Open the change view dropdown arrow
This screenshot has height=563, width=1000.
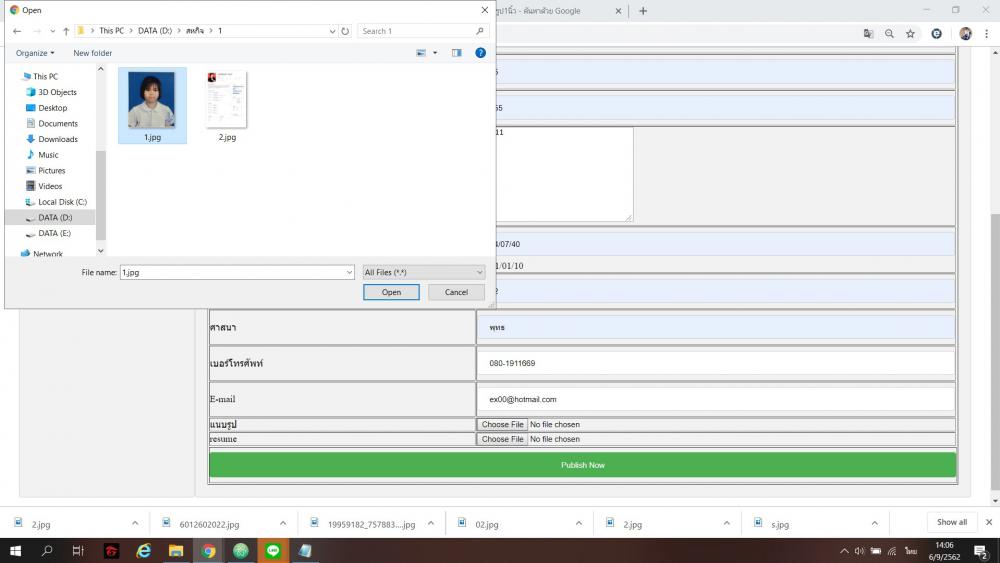click(435, 53)
